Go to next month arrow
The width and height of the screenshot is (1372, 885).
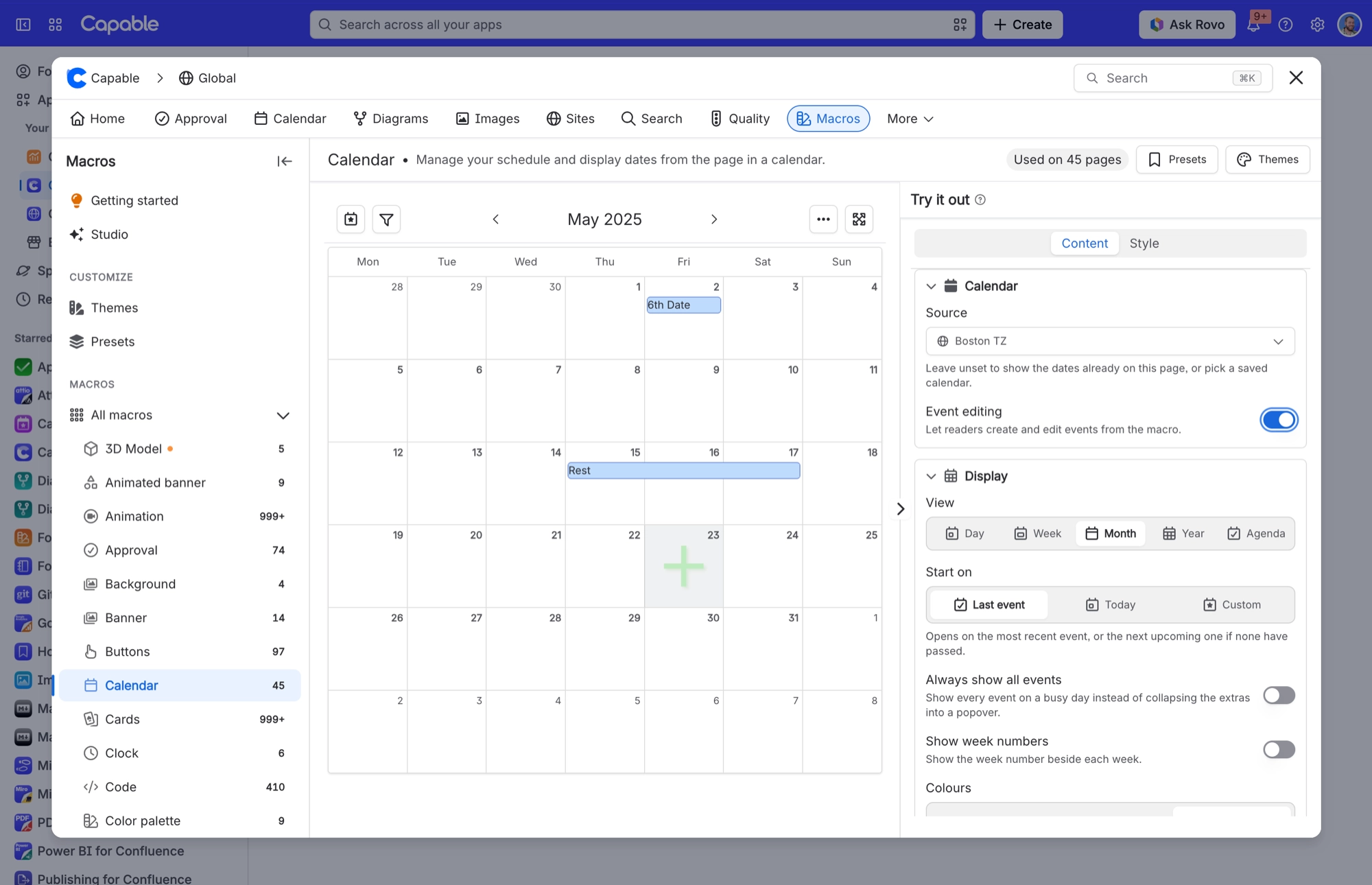tap(714, 220)
